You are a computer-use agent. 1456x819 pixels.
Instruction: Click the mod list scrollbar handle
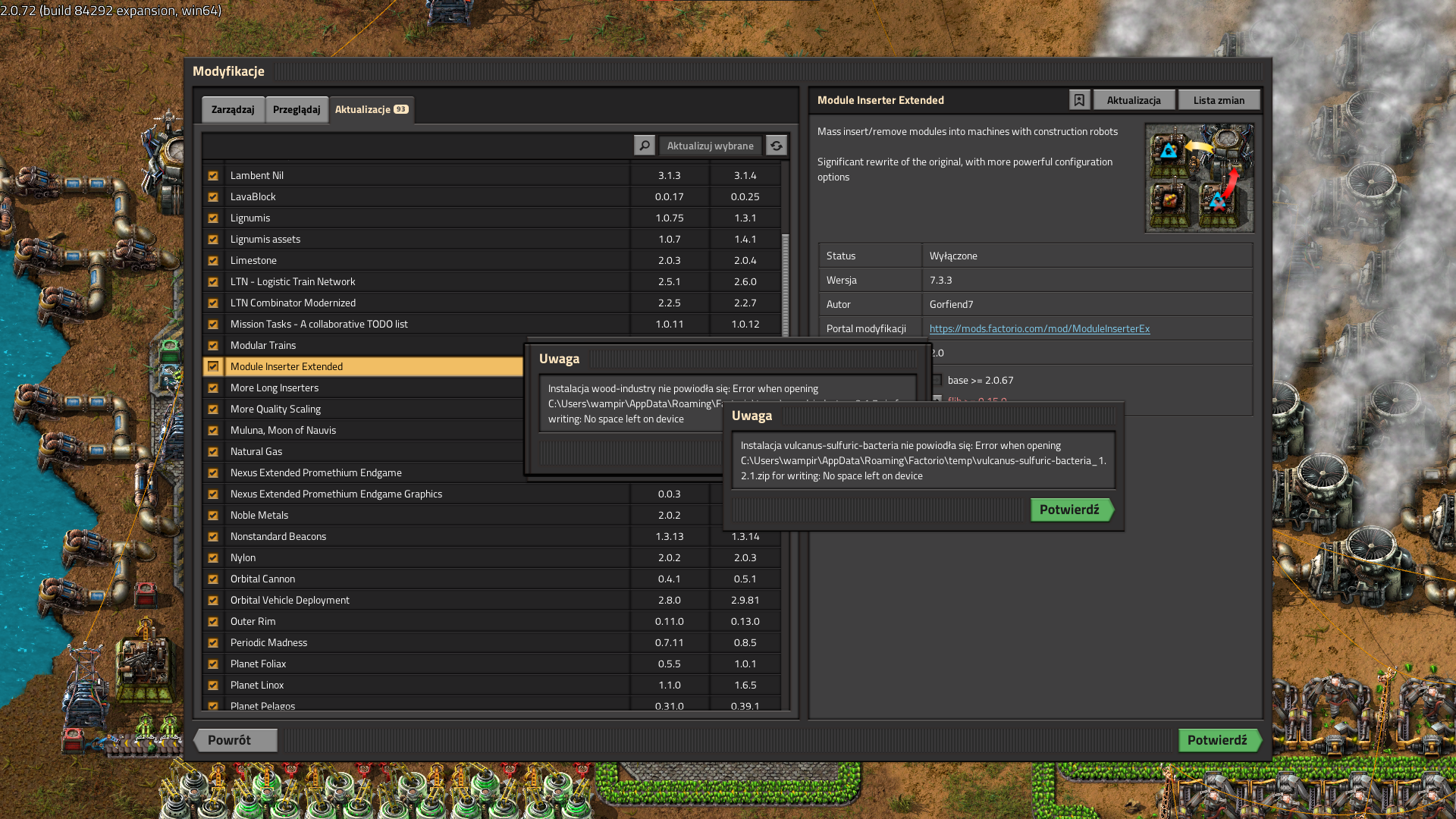785,284
